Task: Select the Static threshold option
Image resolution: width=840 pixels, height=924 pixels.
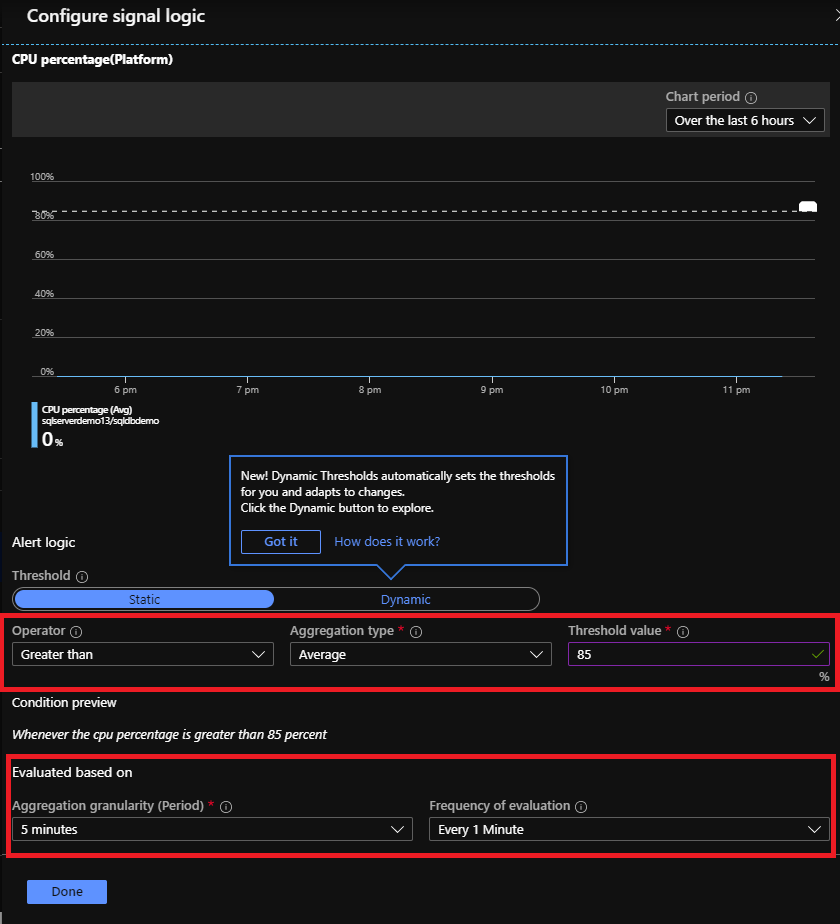Action: 143,598
